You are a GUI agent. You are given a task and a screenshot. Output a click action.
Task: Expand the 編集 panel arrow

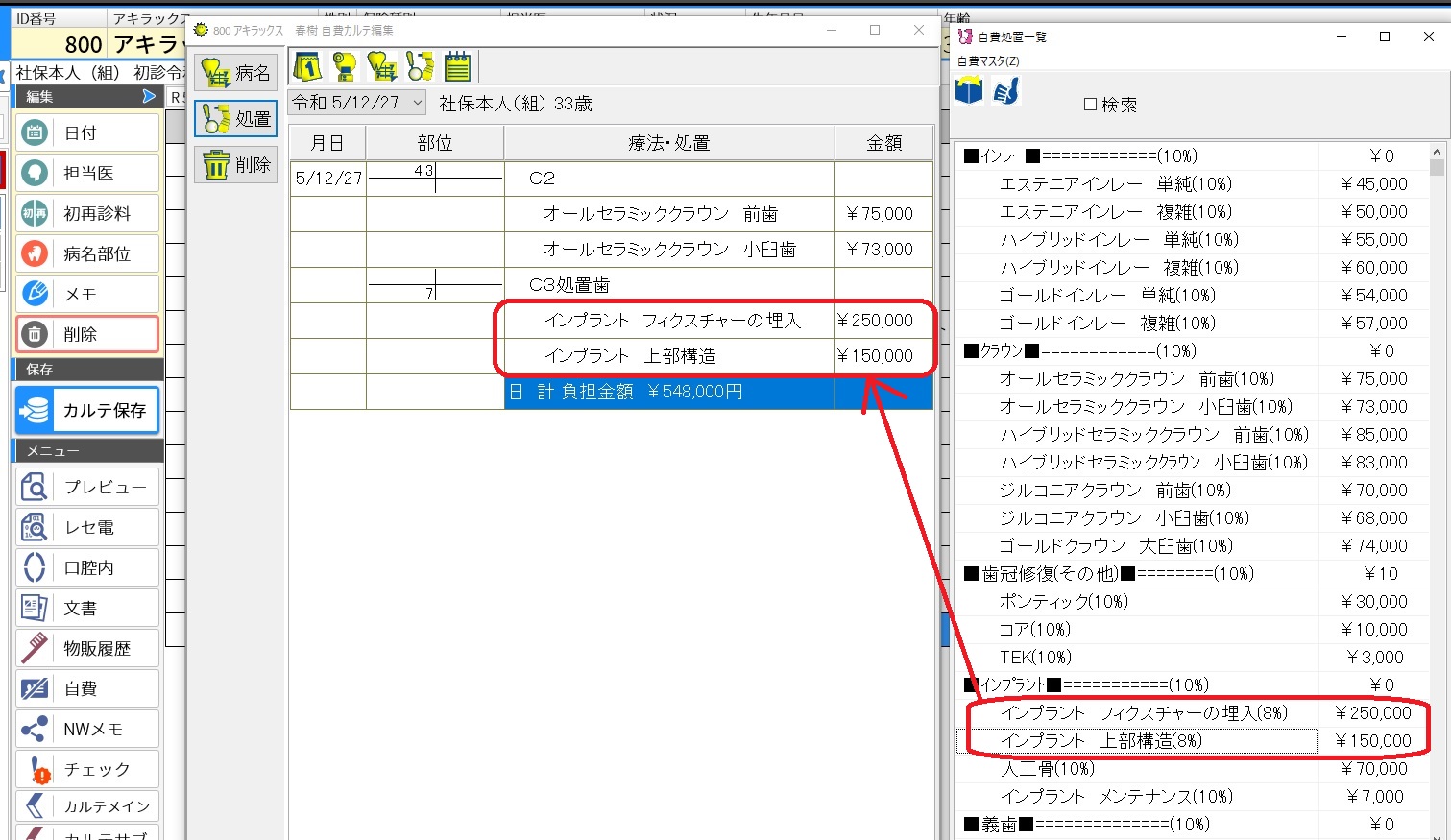click(x=149, y=96)
